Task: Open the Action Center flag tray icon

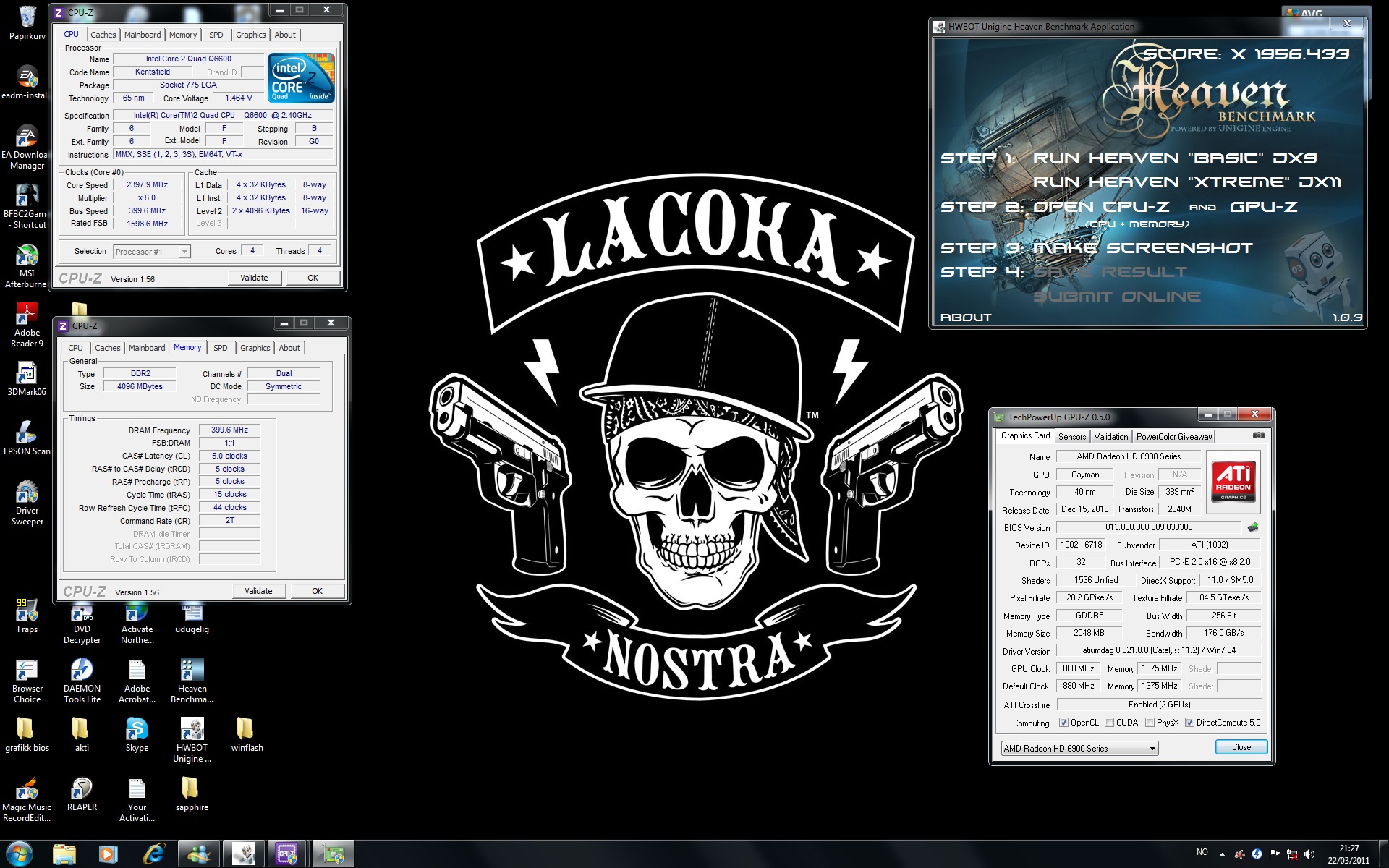Action: (1274, 854)
